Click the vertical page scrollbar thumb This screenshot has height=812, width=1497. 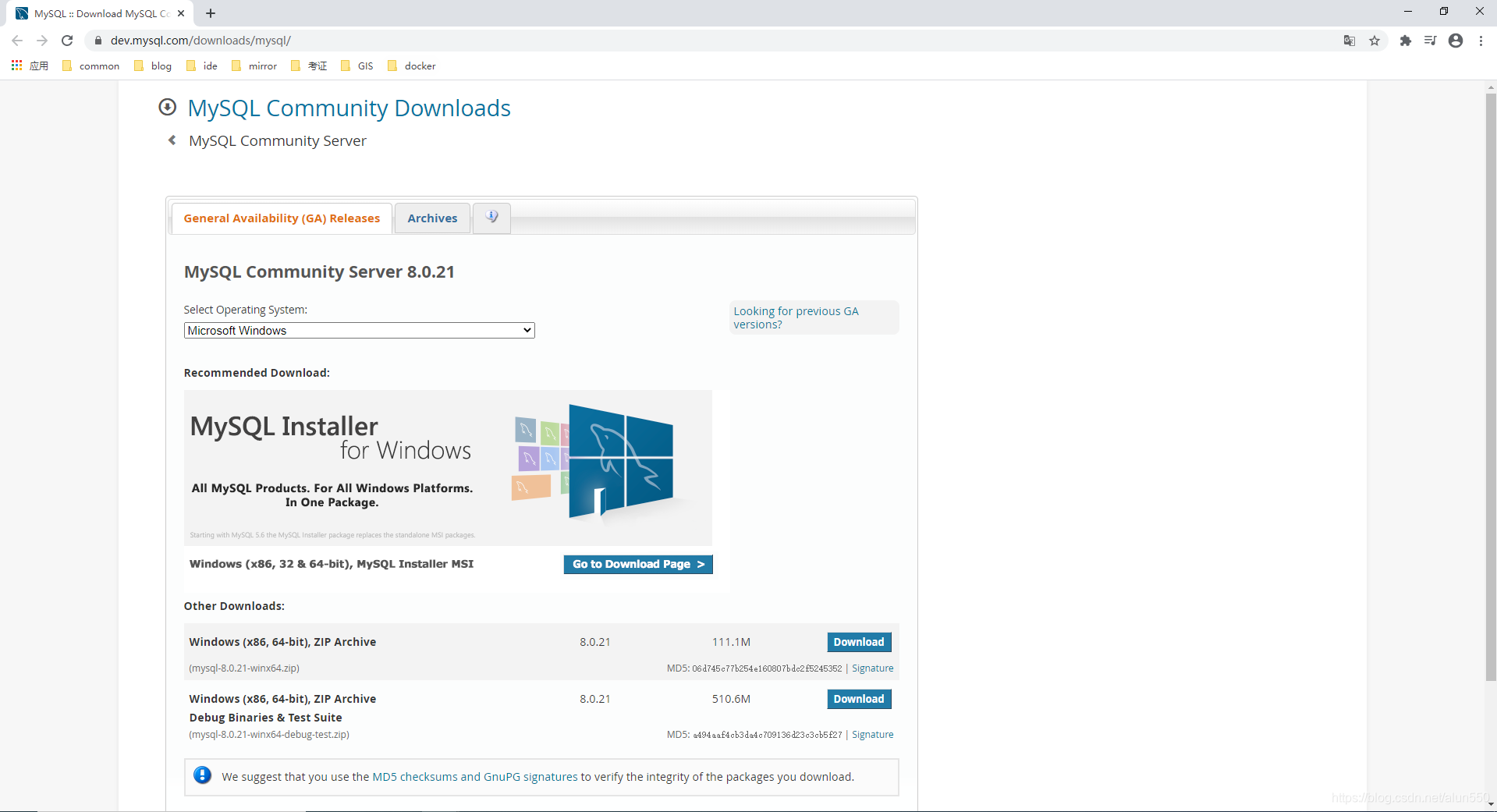[1491, 386]
